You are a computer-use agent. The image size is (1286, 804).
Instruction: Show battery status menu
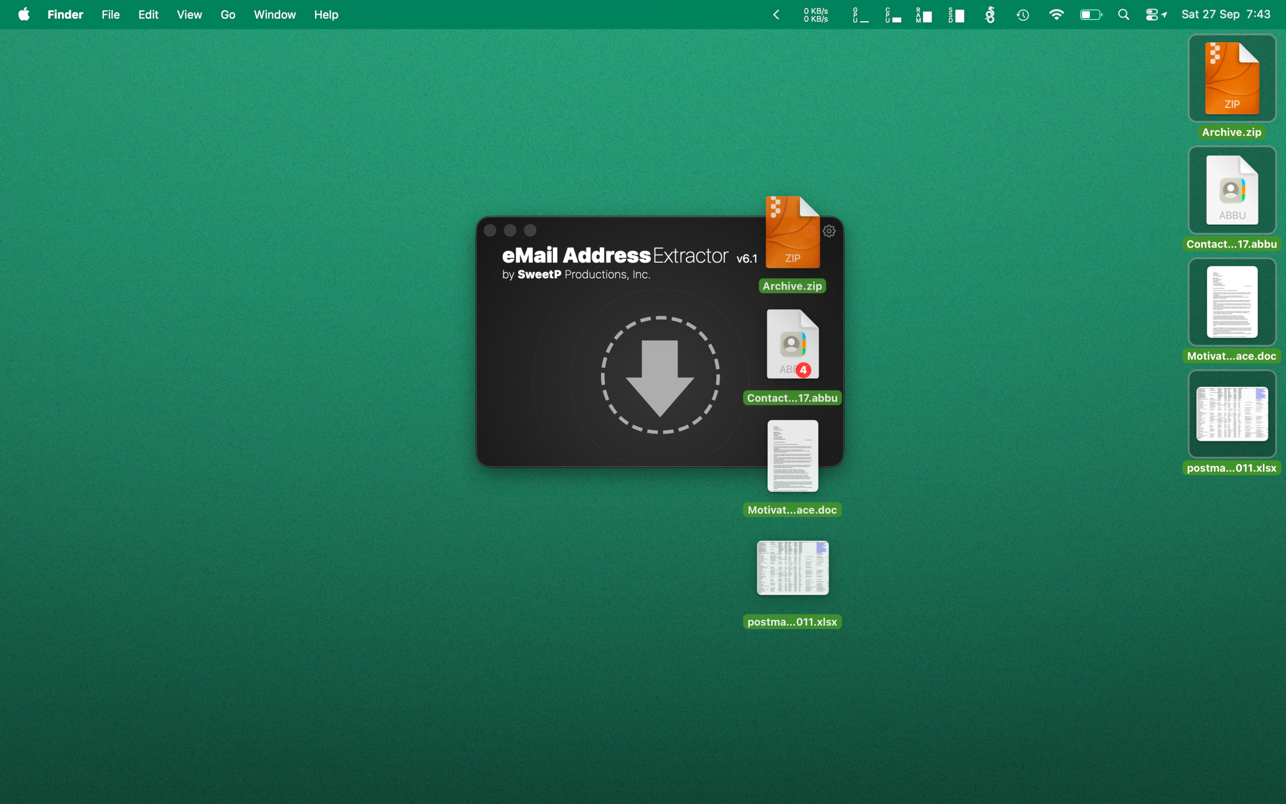click(x=1091, y=15)
